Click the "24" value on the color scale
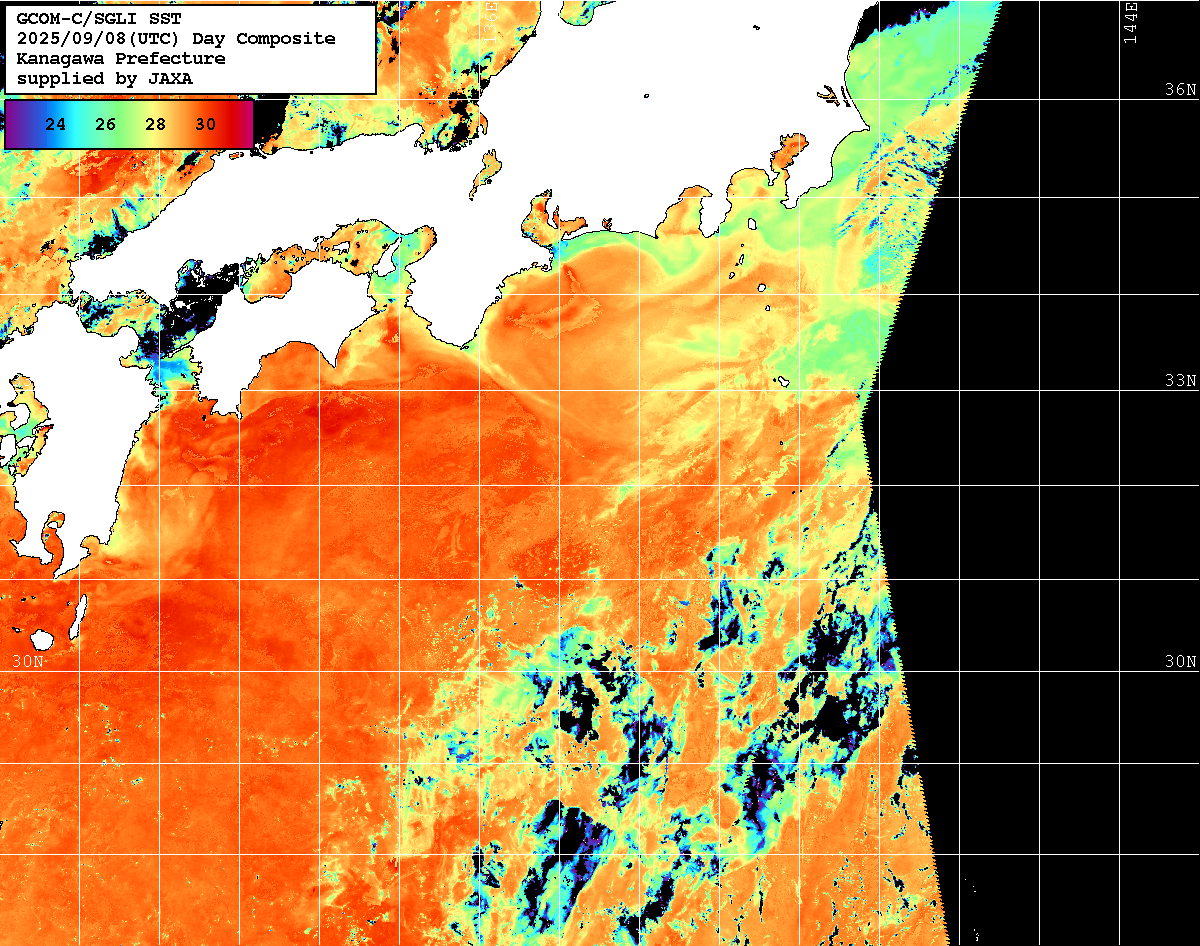This screenshot has width=1200, height=946. 56,125
